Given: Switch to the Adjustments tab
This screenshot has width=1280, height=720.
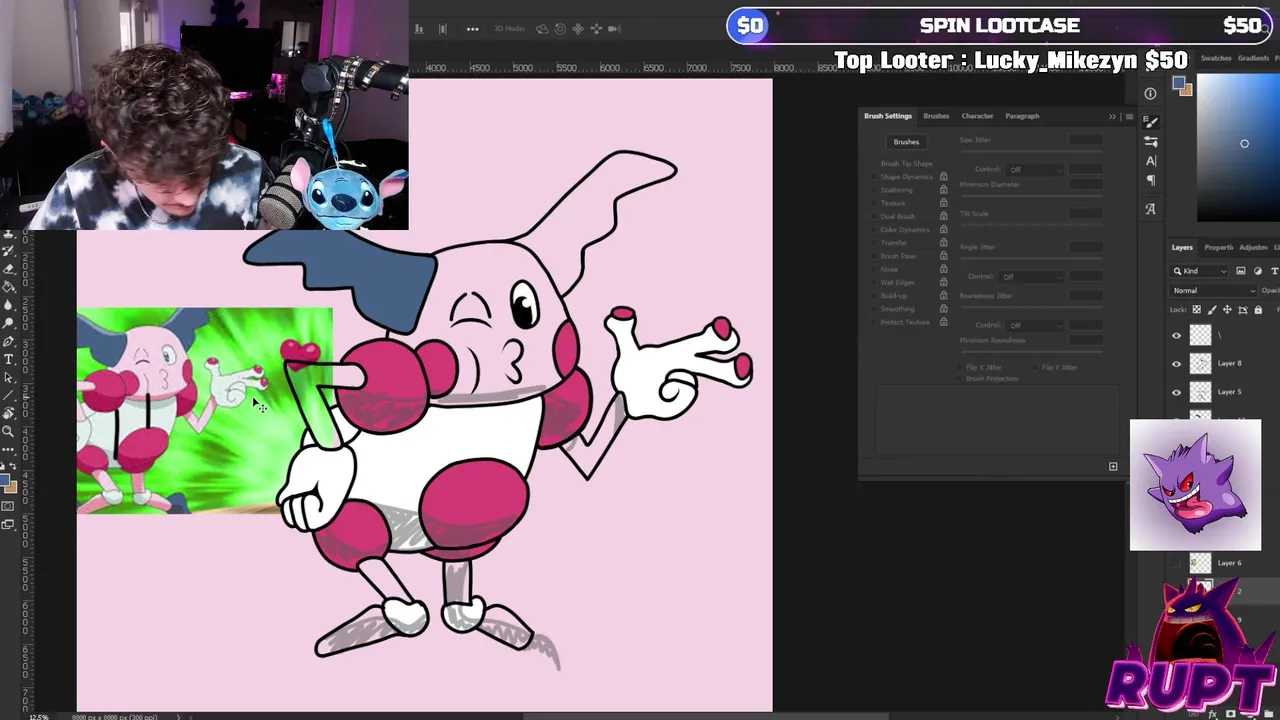Looking at the screenshot, I should tap(1253, 247).
